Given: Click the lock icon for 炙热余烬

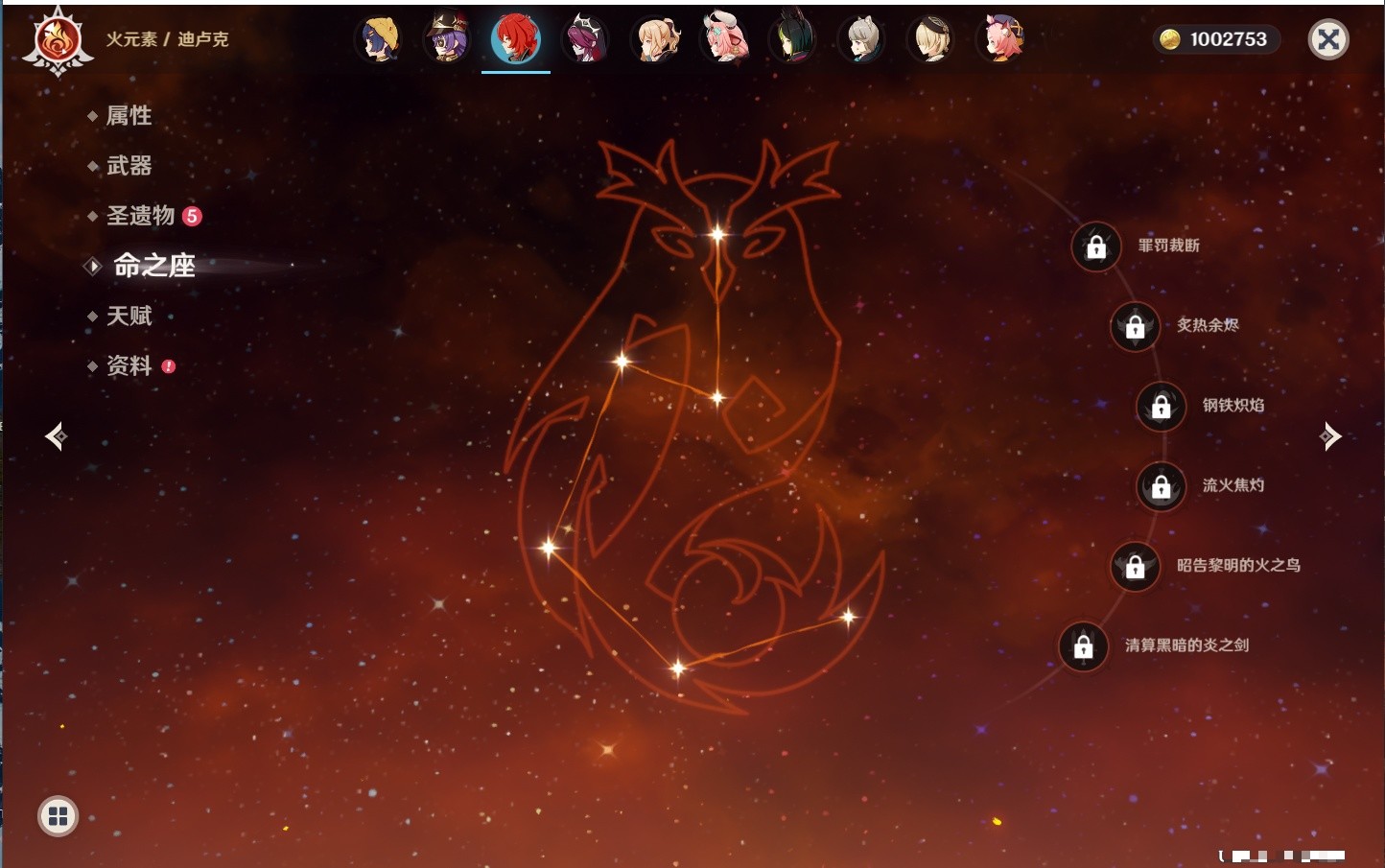Looking at the screenshot, I should pos(1136,326).
